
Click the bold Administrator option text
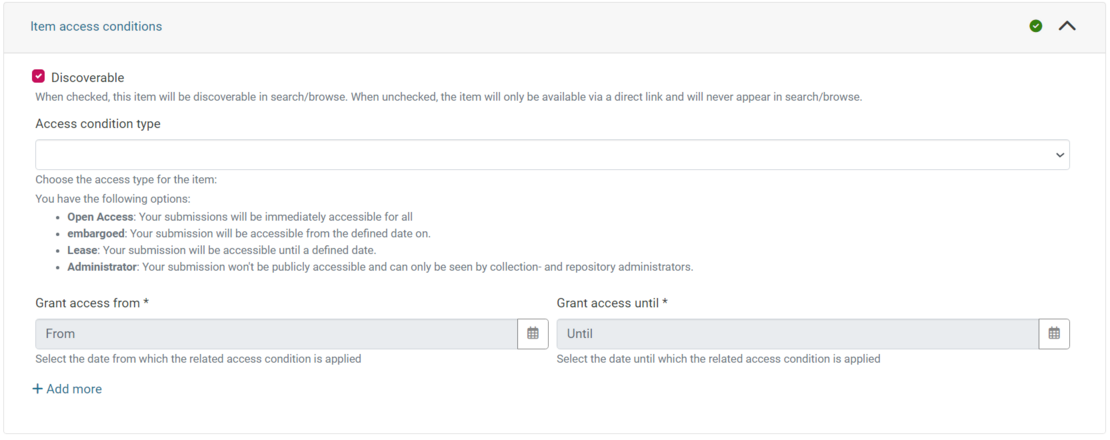coord(103,267)
